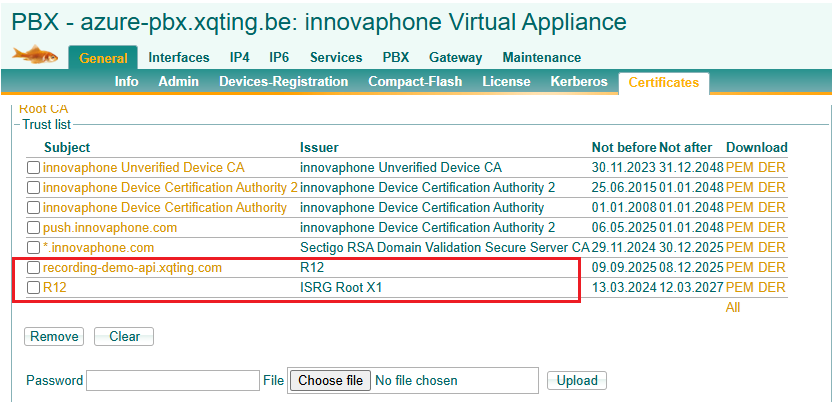Focus the Password input field
The image size is (832, 402).
[x=173, y=380]
